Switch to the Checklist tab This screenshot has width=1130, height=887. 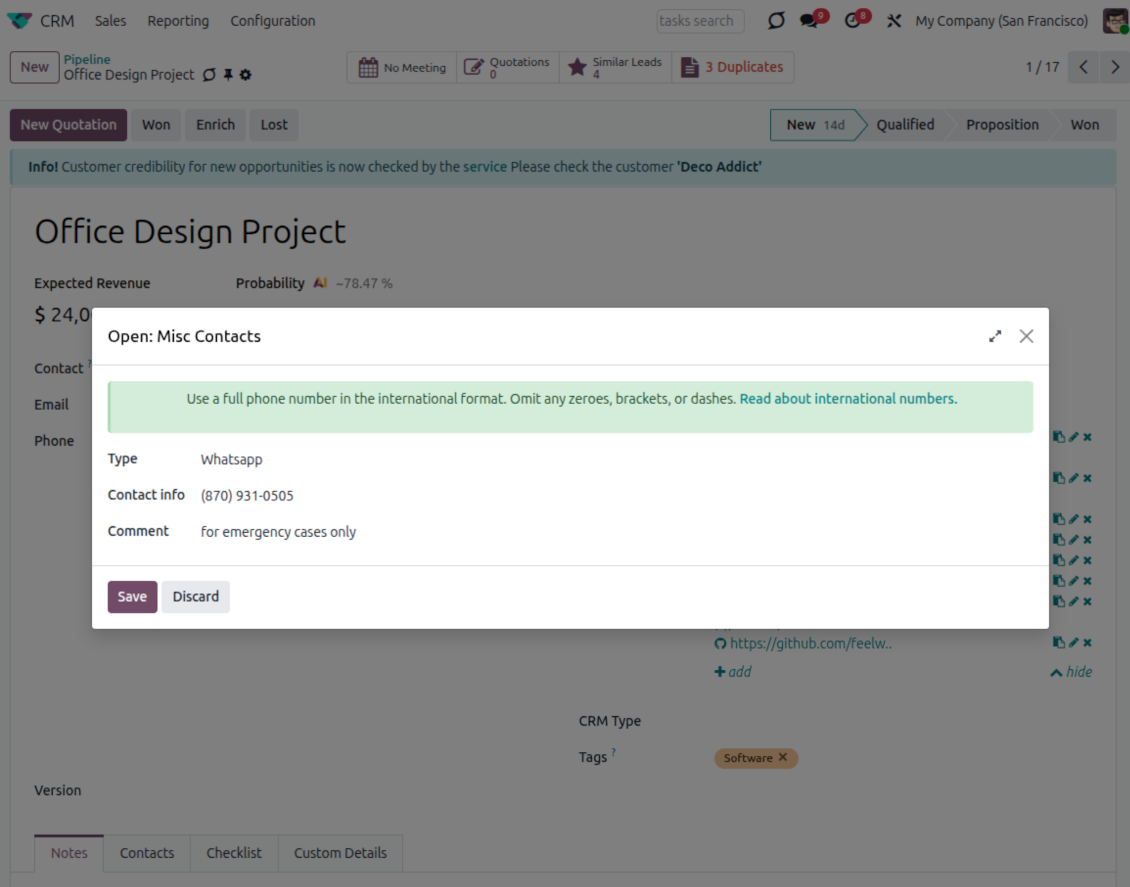pyautogui.click(x=234, y=853)
